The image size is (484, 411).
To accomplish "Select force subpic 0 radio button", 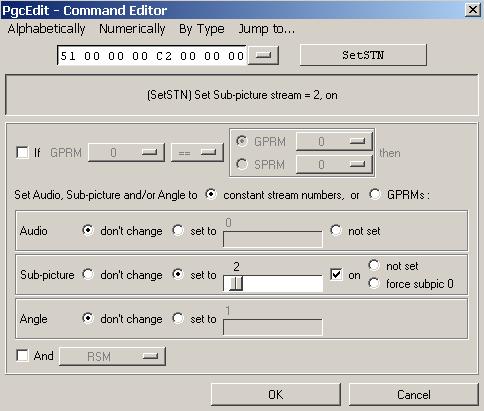I will click(x=374, y=283).
